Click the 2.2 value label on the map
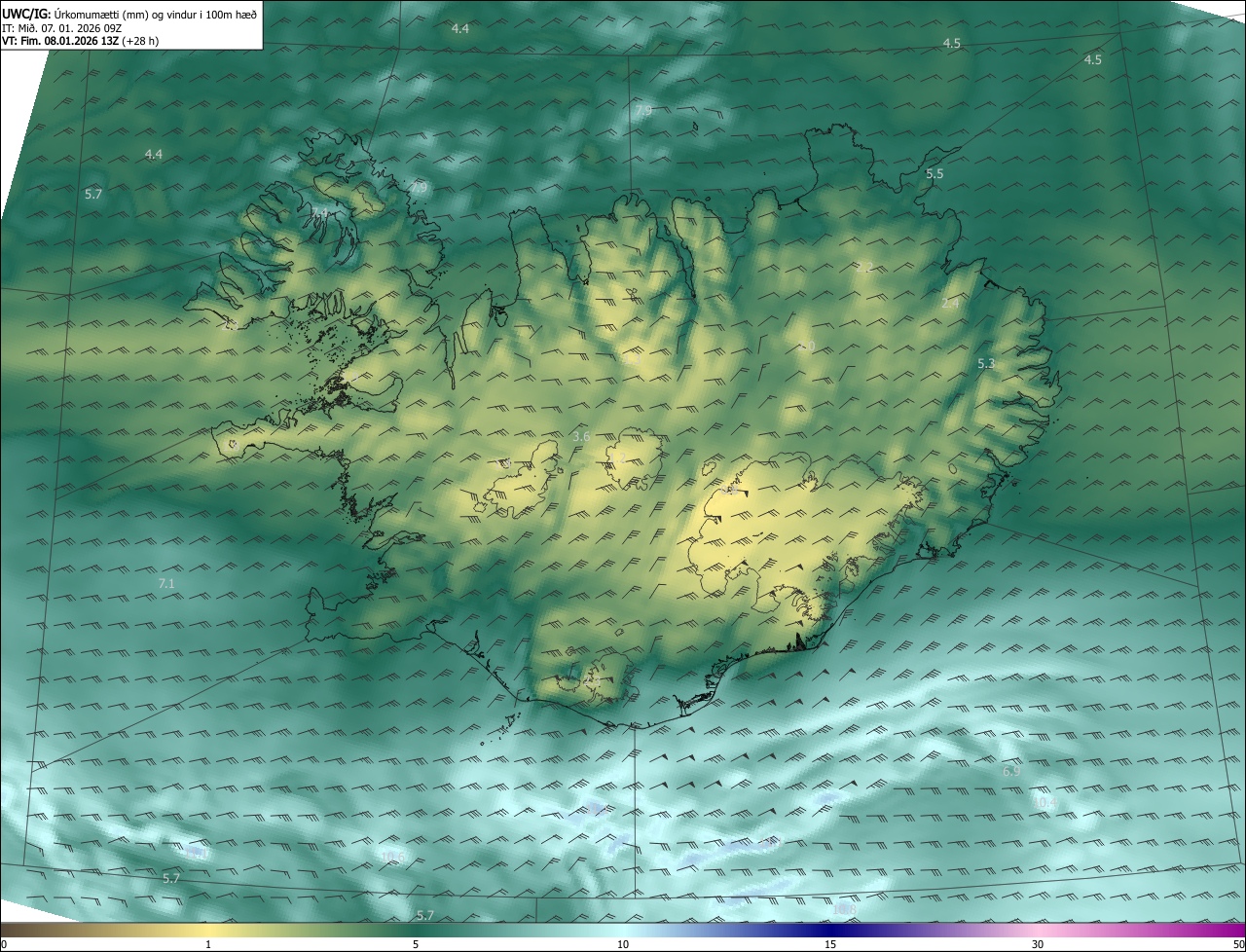 coord(863,268)
